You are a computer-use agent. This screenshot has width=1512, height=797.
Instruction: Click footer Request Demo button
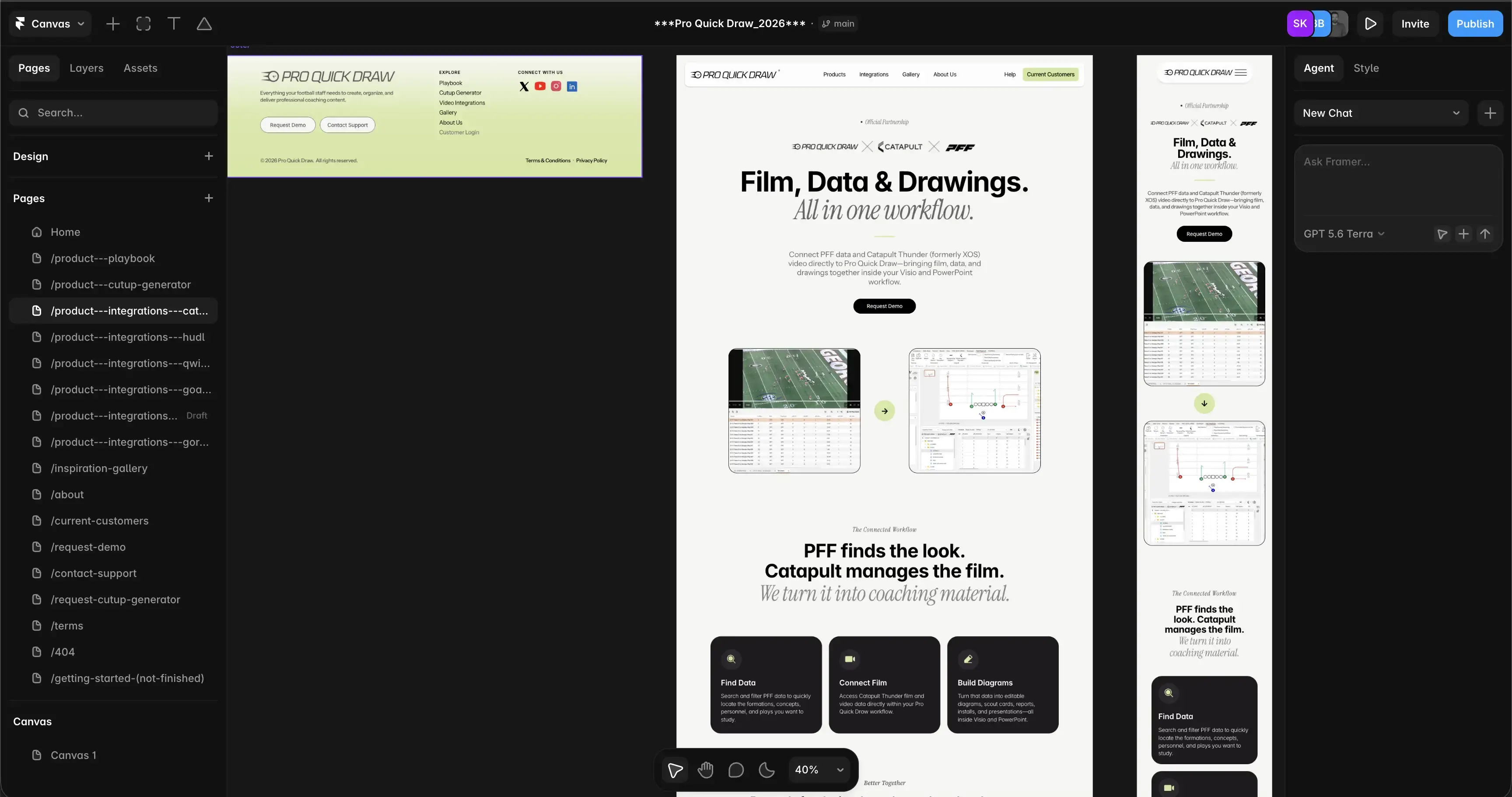point(287,125)
